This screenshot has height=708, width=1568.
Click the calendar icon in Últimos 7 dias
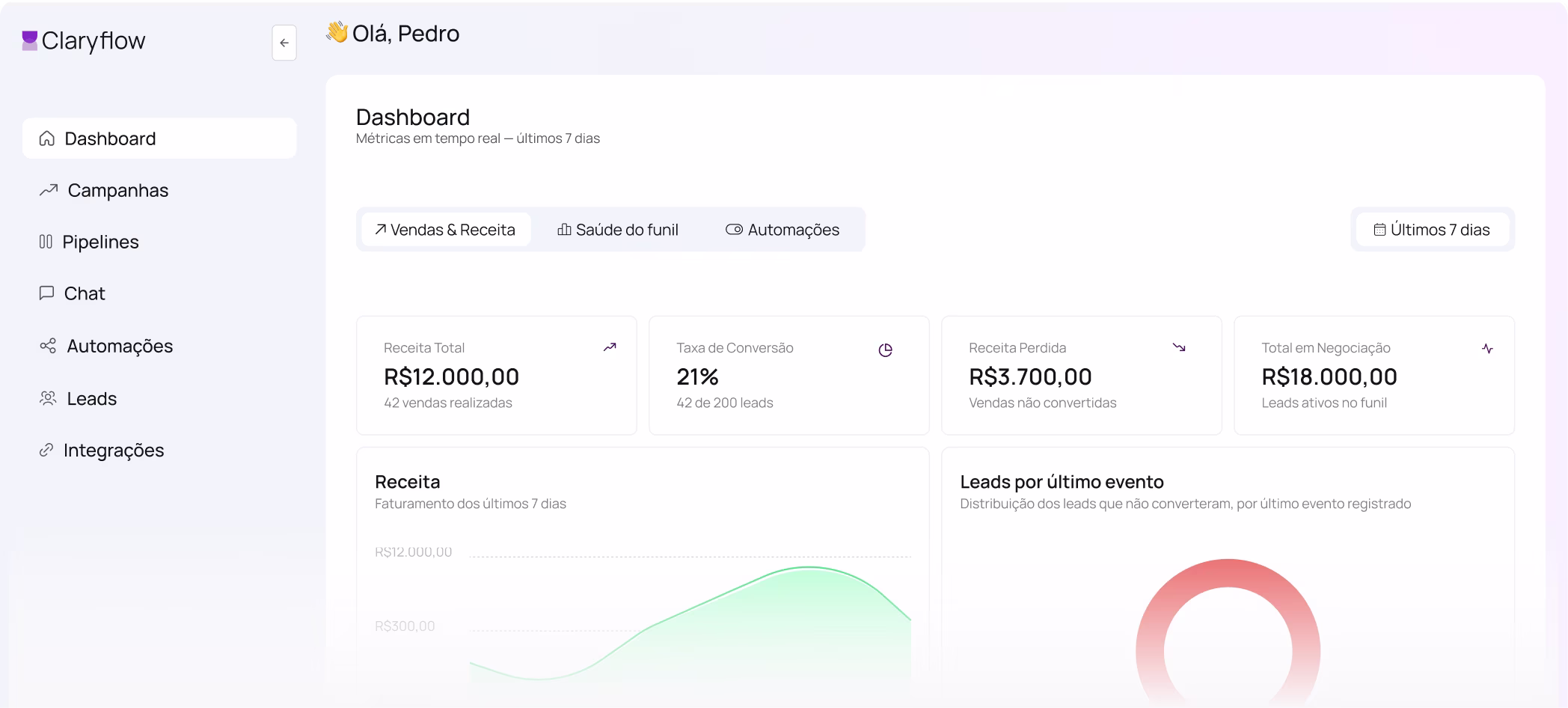(1379, 230)
